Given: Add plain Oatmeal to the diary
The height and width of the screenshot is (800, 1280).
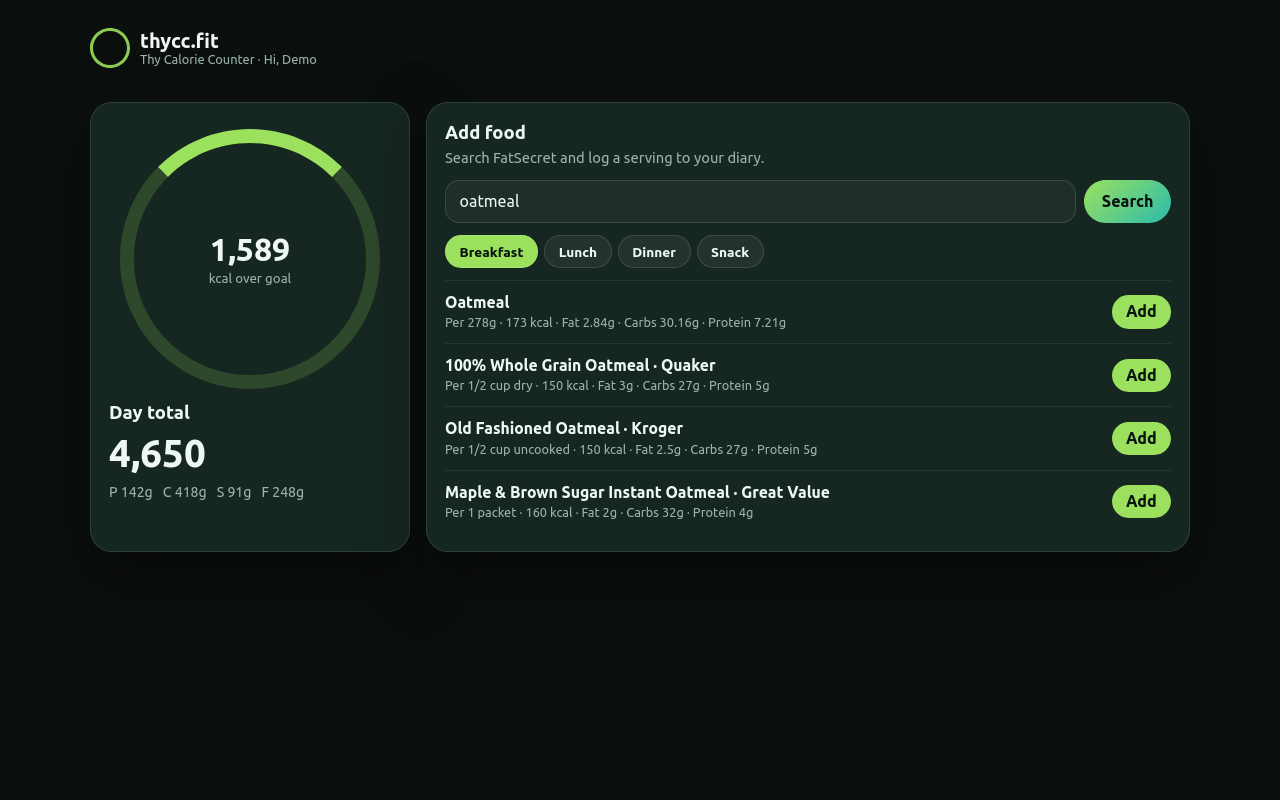Looking at the screenshot, I should tap(1141, 311).
